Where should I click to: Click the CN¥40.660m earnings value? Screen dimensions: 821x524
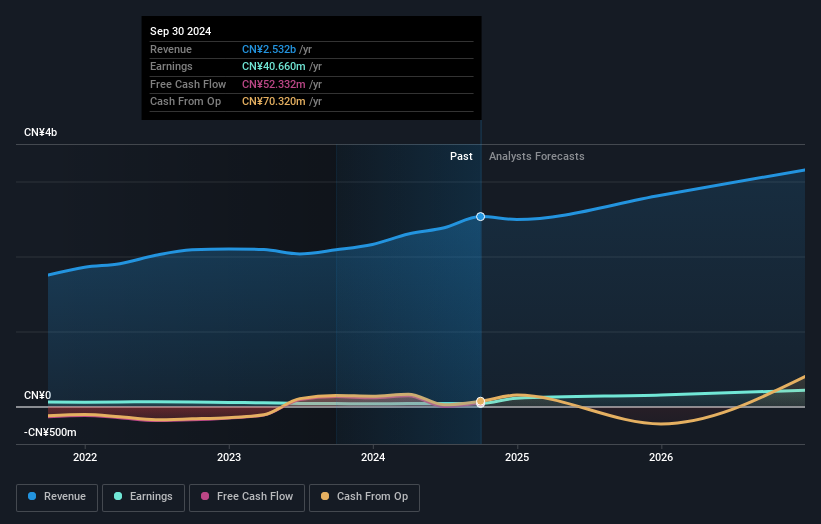point(274,66)
